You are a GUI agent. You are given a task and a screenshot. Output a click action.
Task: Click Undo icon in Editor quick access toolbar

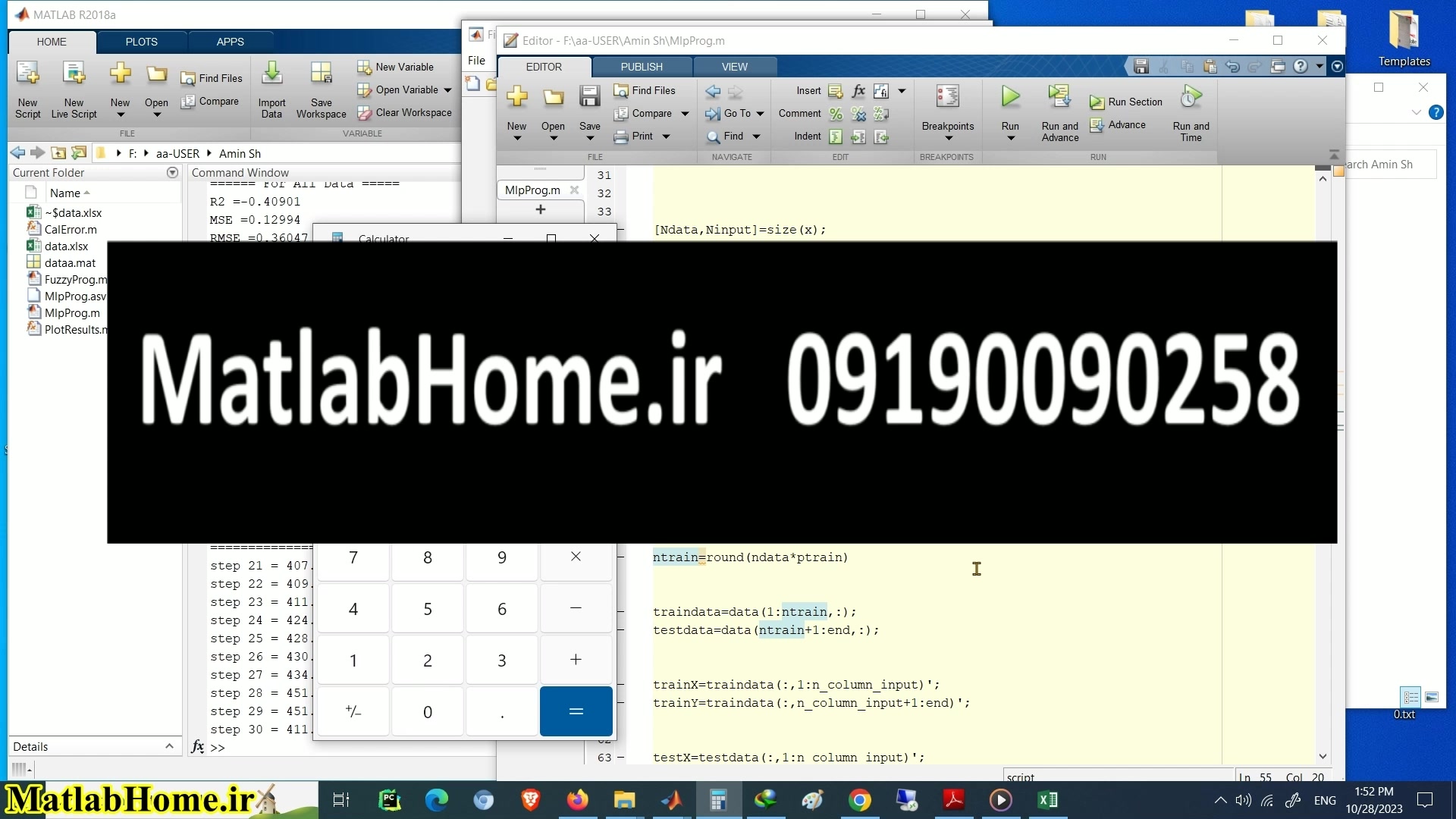click(1232, 67)
